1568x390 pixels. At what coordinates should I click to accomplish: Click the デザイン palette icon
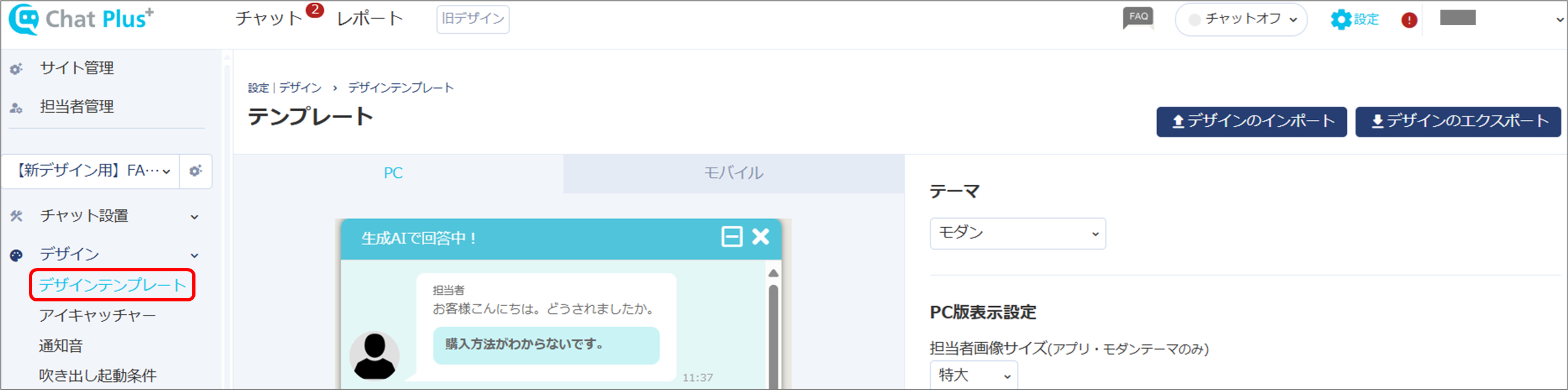[17, 255]
